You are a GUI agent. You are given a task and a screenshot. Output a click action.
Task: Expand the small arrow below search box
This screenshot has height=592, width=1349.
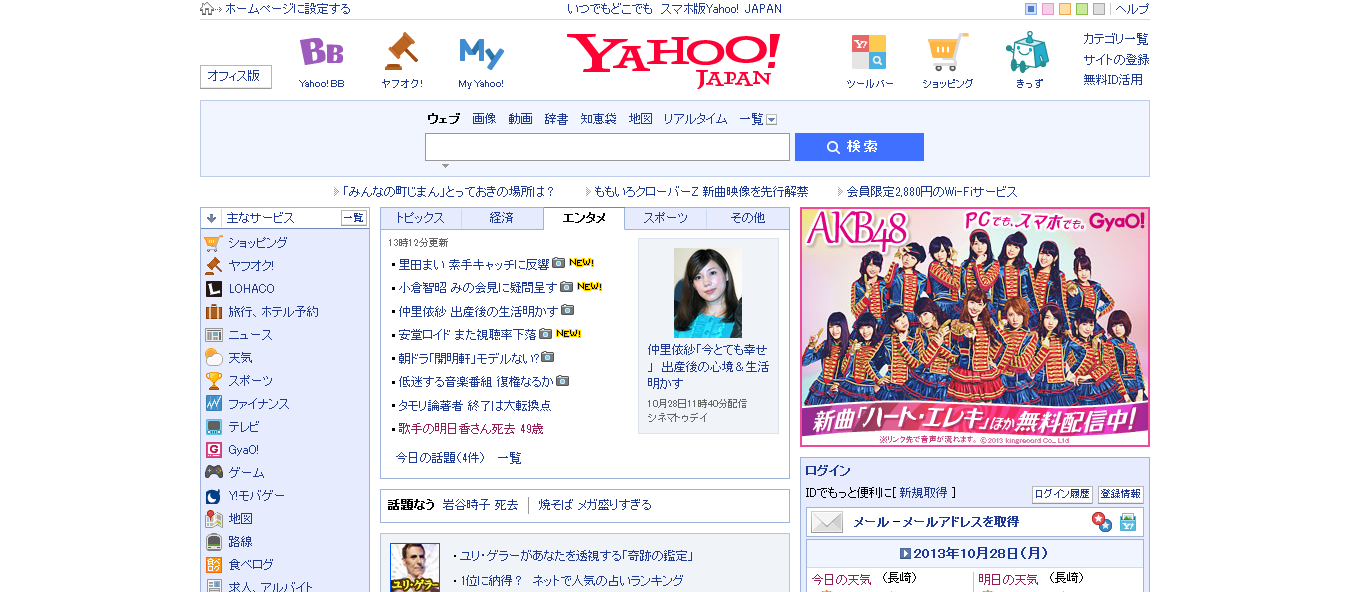point(446,166)
